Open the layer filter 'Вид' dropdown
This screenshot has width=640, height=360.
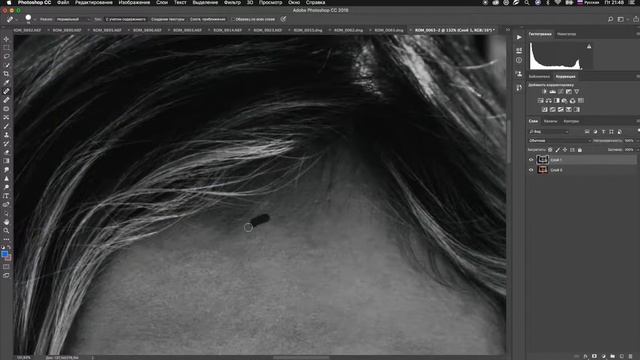(x=549, y=131)
